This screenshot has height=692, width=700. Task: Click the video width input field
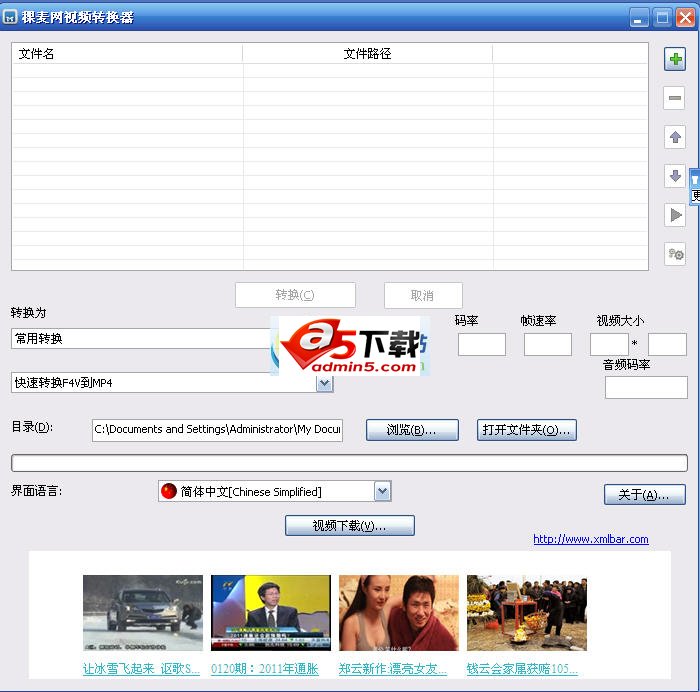point(609,344)
